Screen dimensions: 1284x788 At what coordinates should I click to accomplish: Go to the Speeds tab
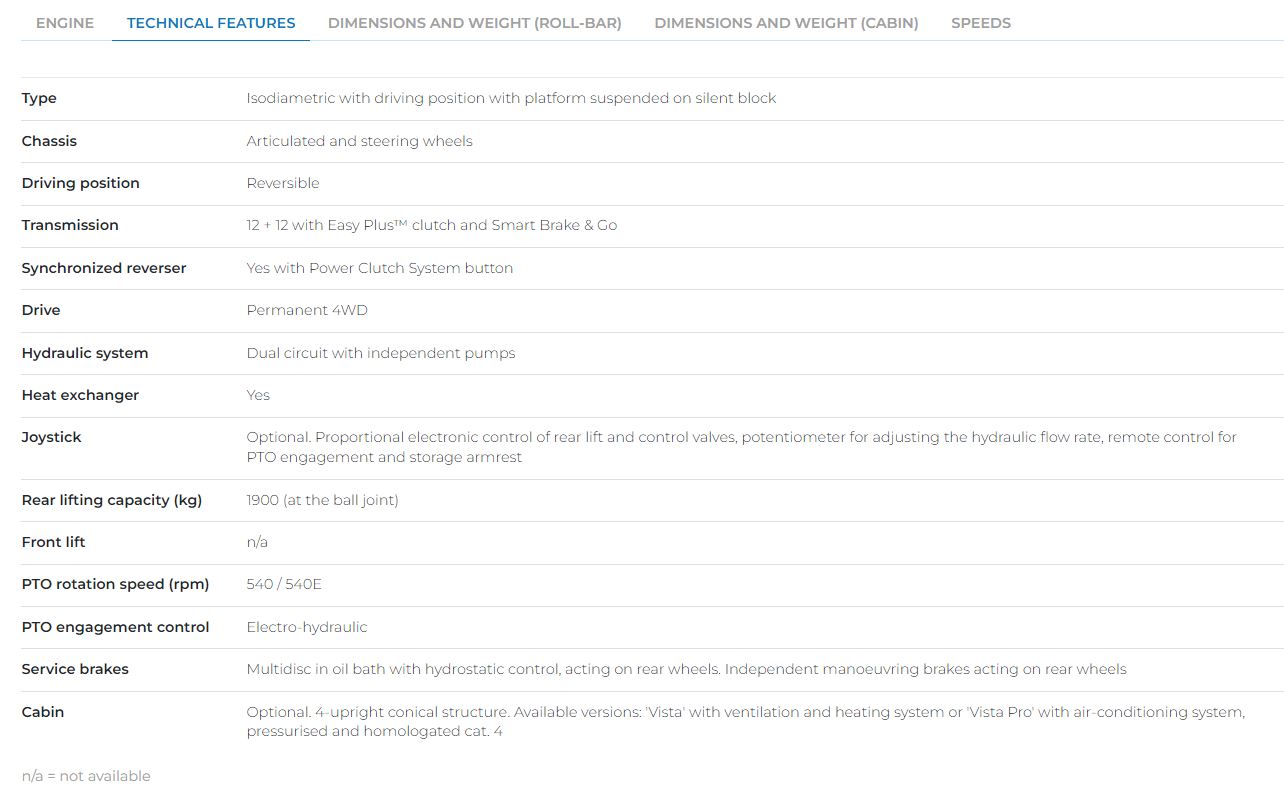pos(980,23)
